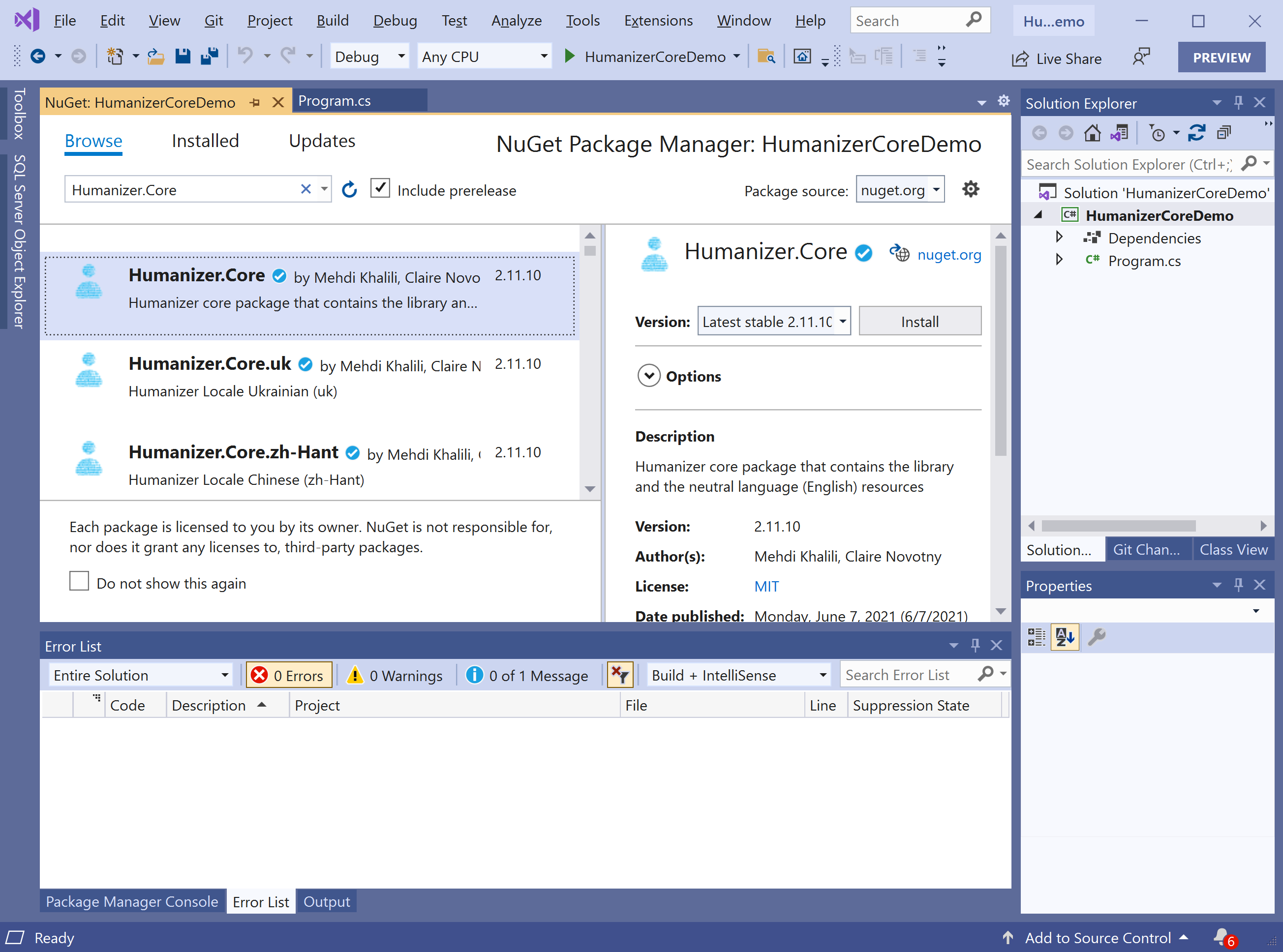Open the MIT license link
Viewport: 1283px width, 952px height.
click(766, 586)
